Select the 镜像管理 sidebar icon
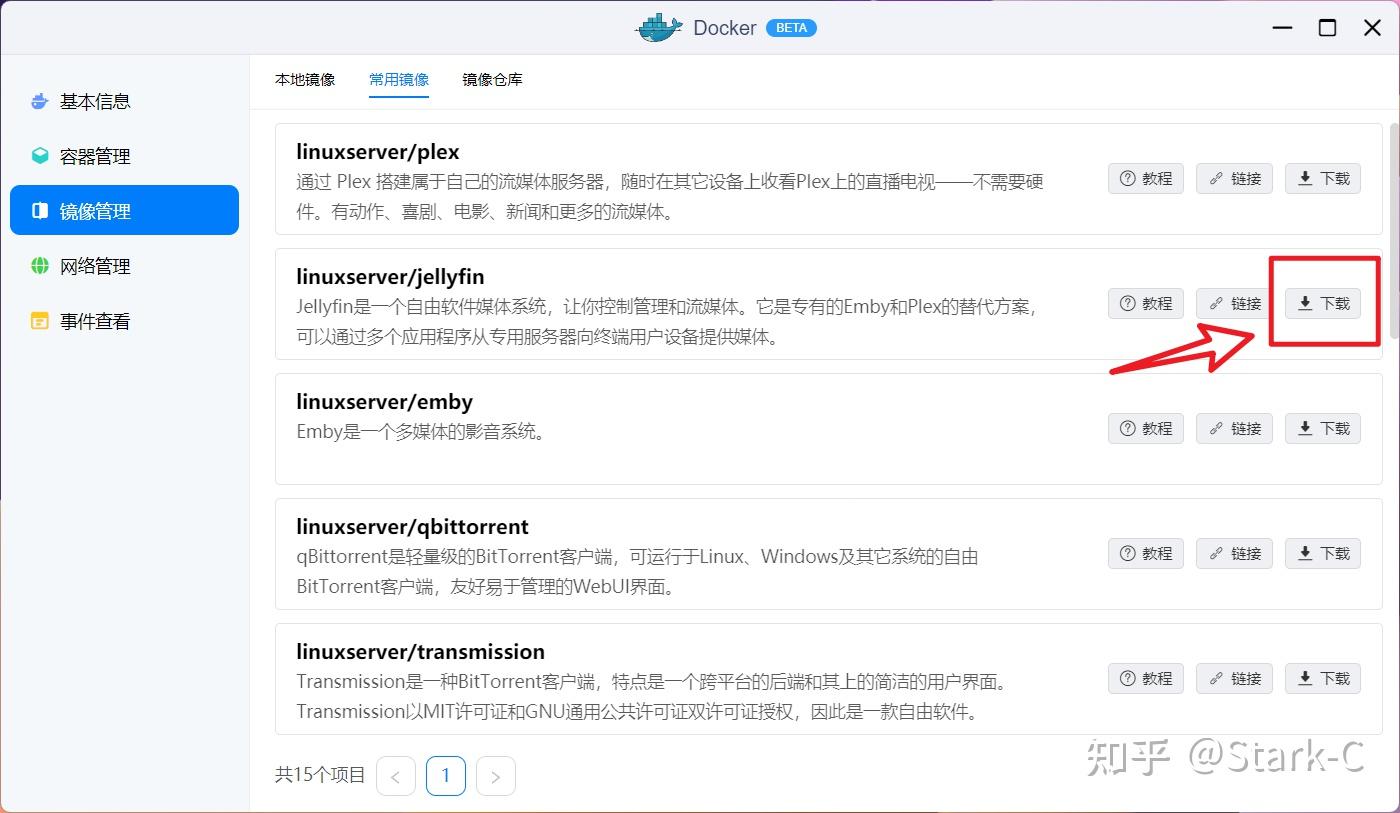The height and width of the screenshot is (813, 1400). 38,210
